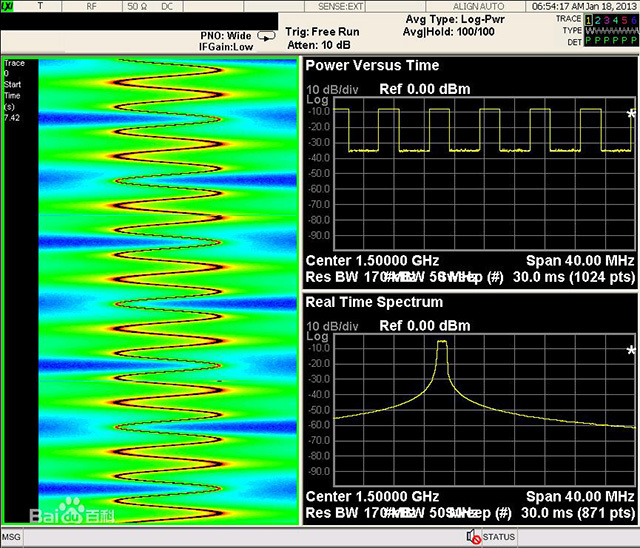The width and height of the screenshot is (640, 548).
Task: Click 10 dB/div in Power Versus Time
Action: [332, 90]
